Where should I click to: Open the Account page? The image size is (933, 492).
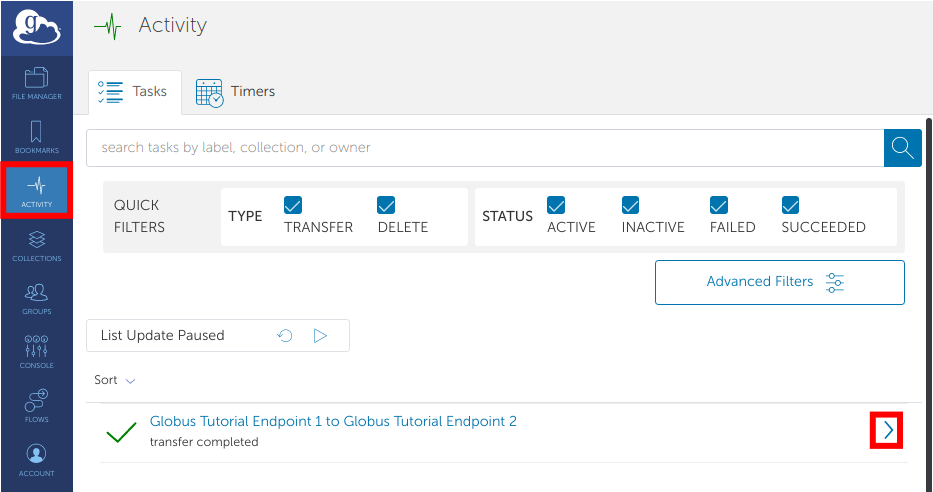[36, 460]
